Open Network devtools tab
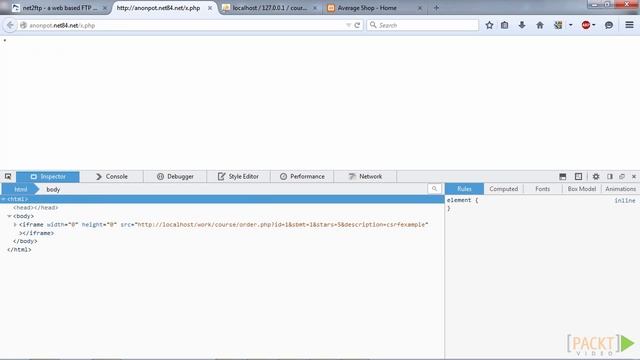This screenshot has height=360, width=640. click(x=365, y=176)
